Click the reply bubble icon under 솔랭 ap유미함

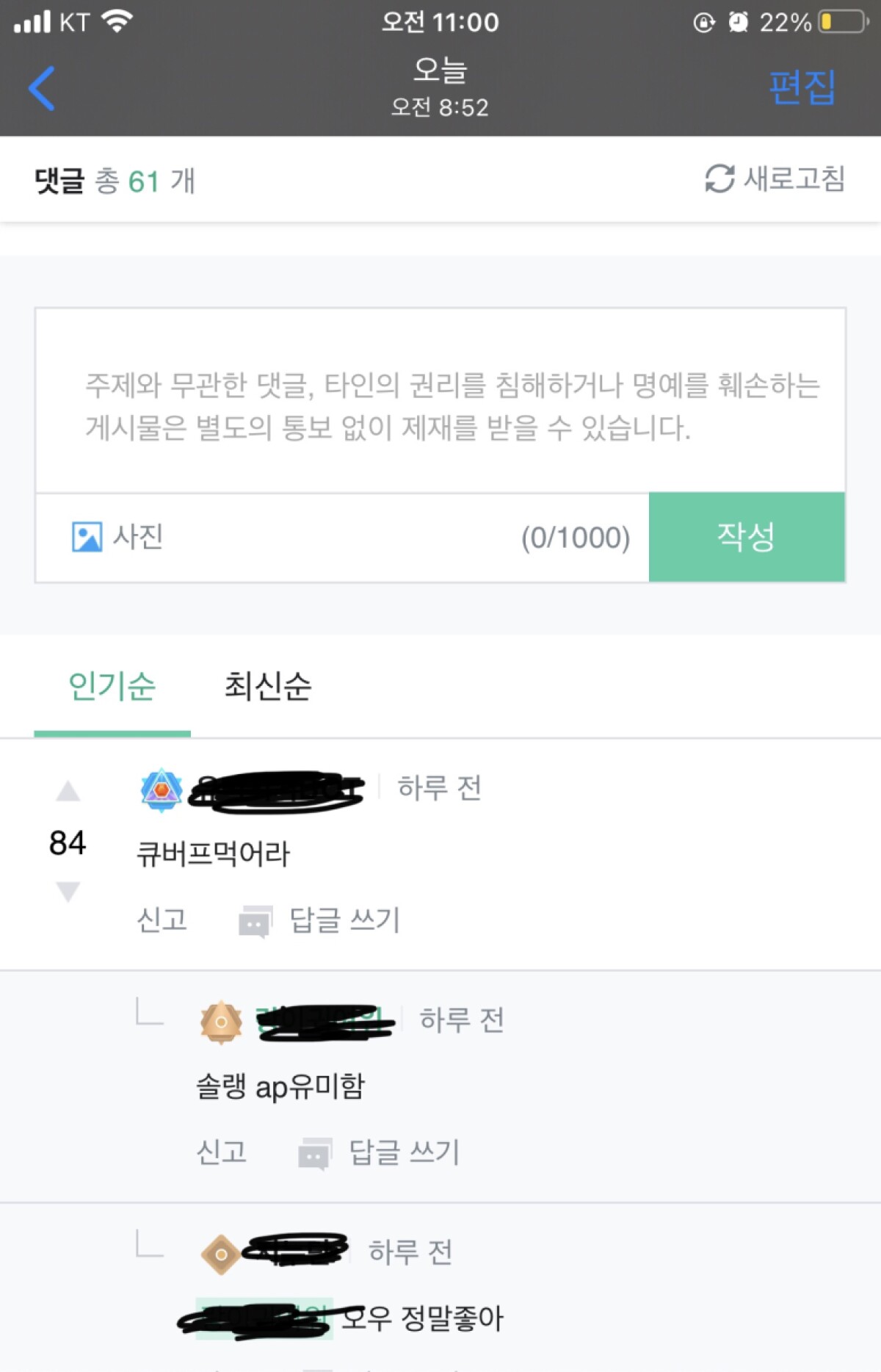pyautogui.click(x=315, y=1154)
